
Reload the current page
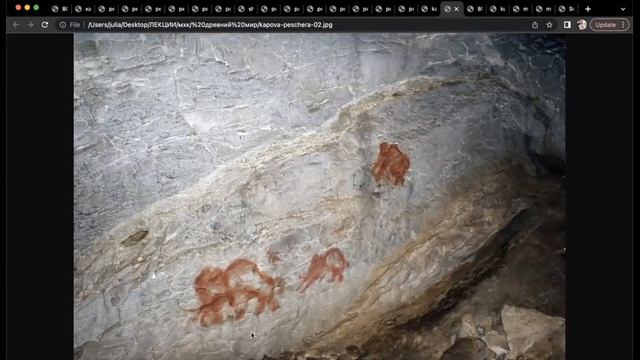(45, 25)
